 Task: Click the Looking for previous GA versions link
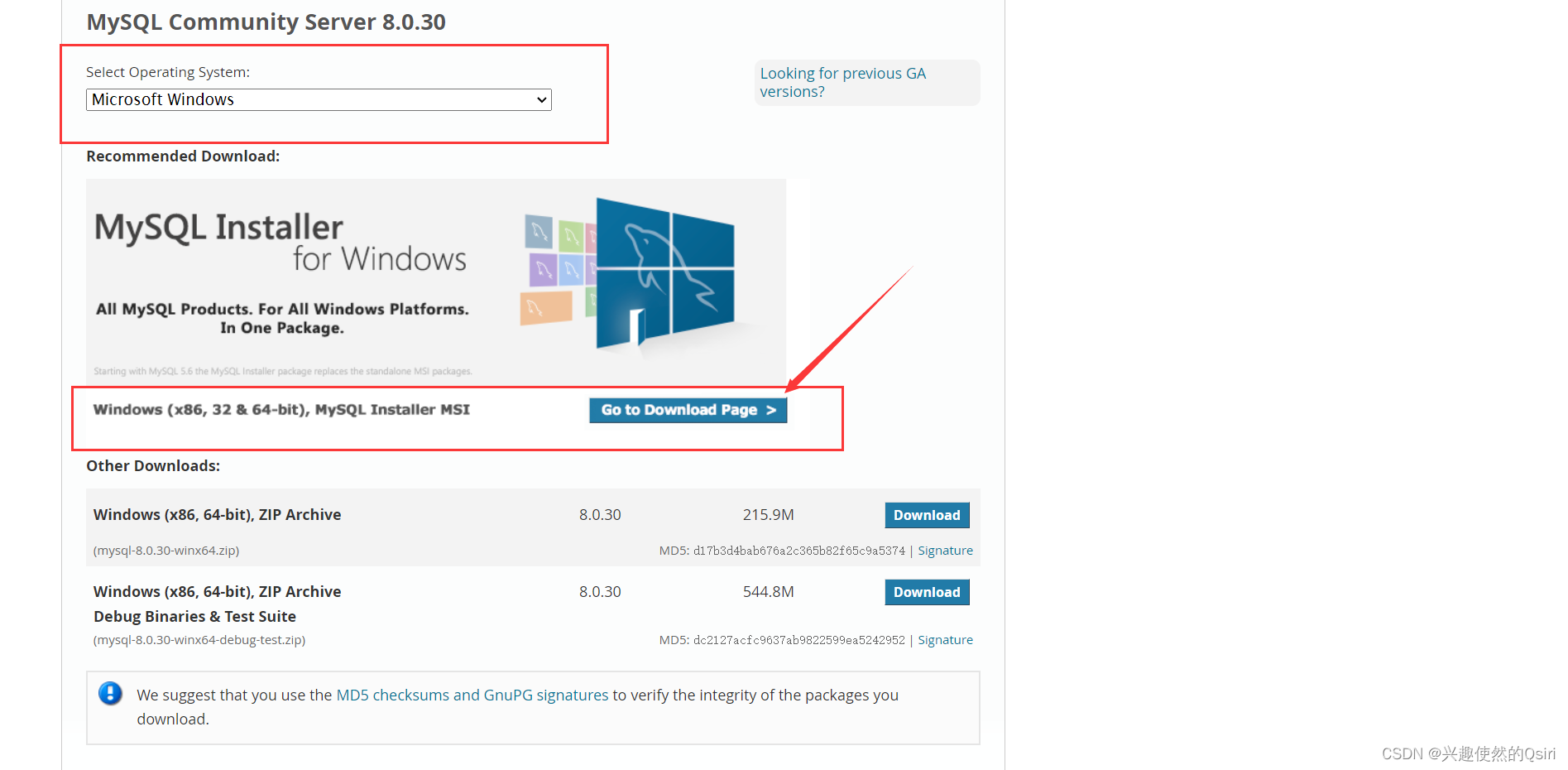(x=843, y=83)
